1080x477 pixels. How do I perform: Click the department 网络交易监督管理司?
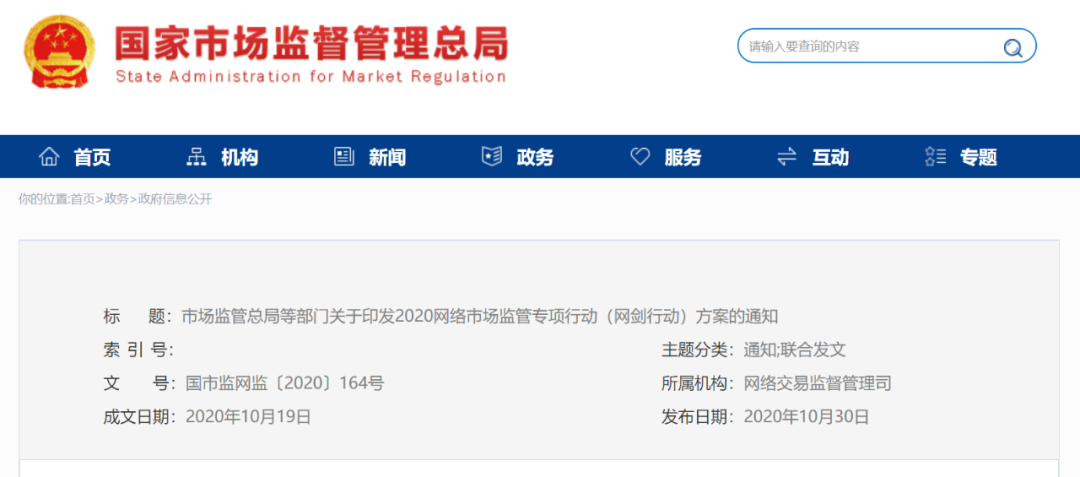[x=818, y=383]
